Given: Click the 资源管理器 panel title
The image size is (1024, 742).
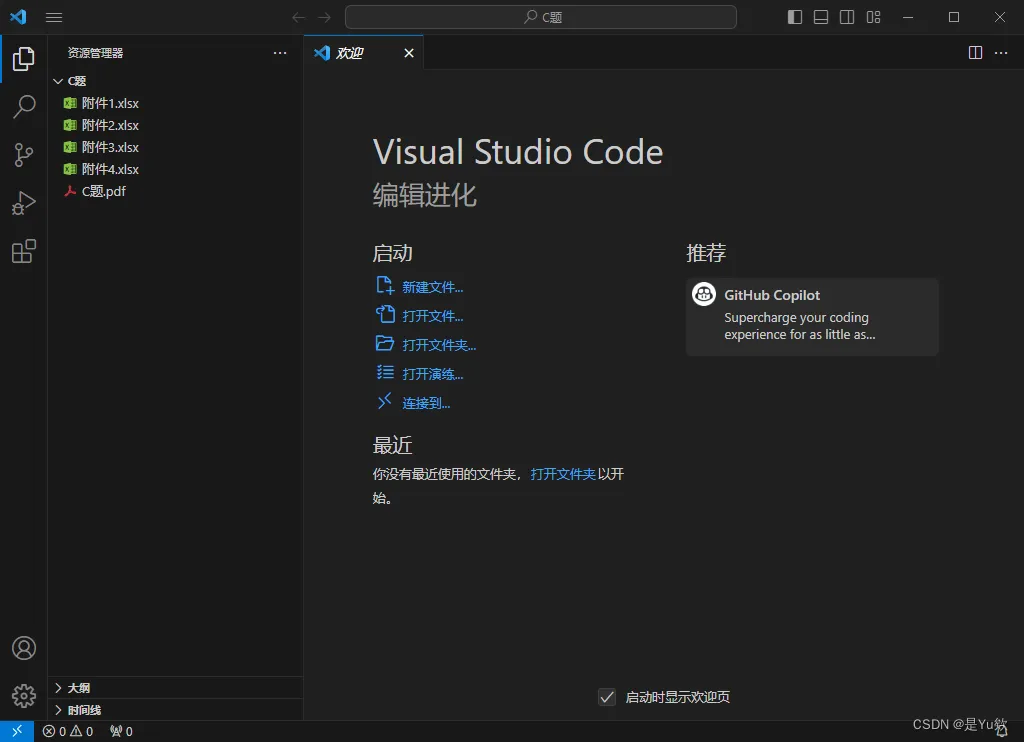Looking at the screenshot, I should pos(95,53).
